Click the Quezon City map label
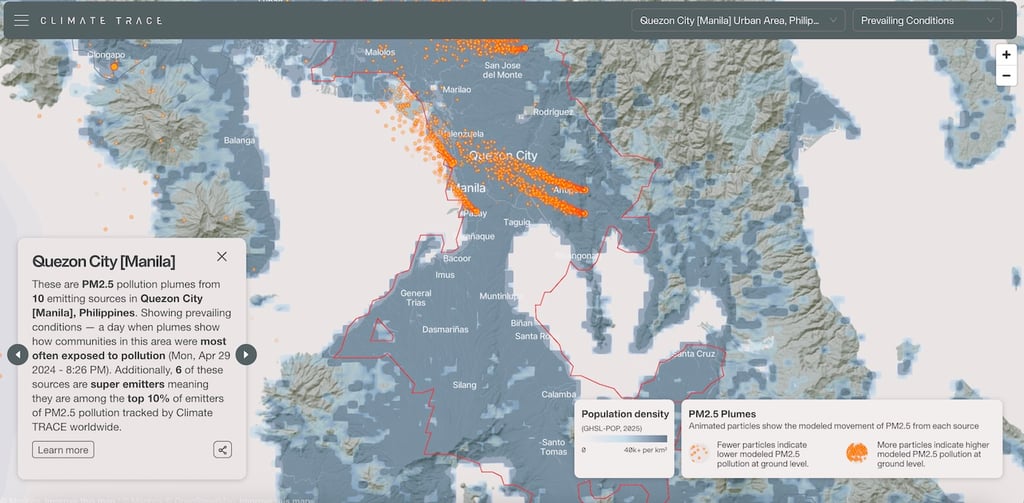 503,156
